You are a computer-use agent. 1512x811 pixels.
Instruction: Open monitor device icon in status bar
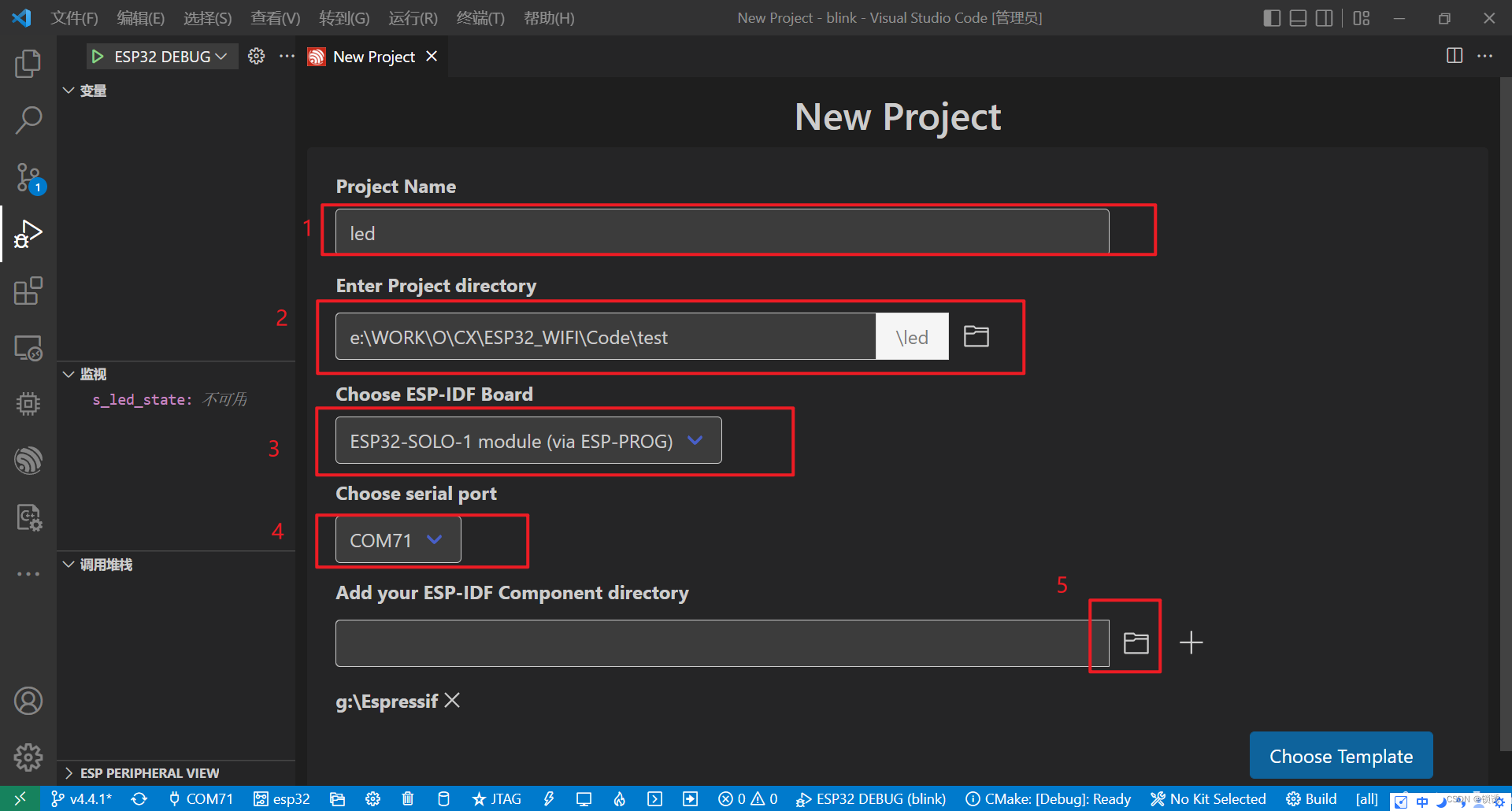tap(584, 798)
